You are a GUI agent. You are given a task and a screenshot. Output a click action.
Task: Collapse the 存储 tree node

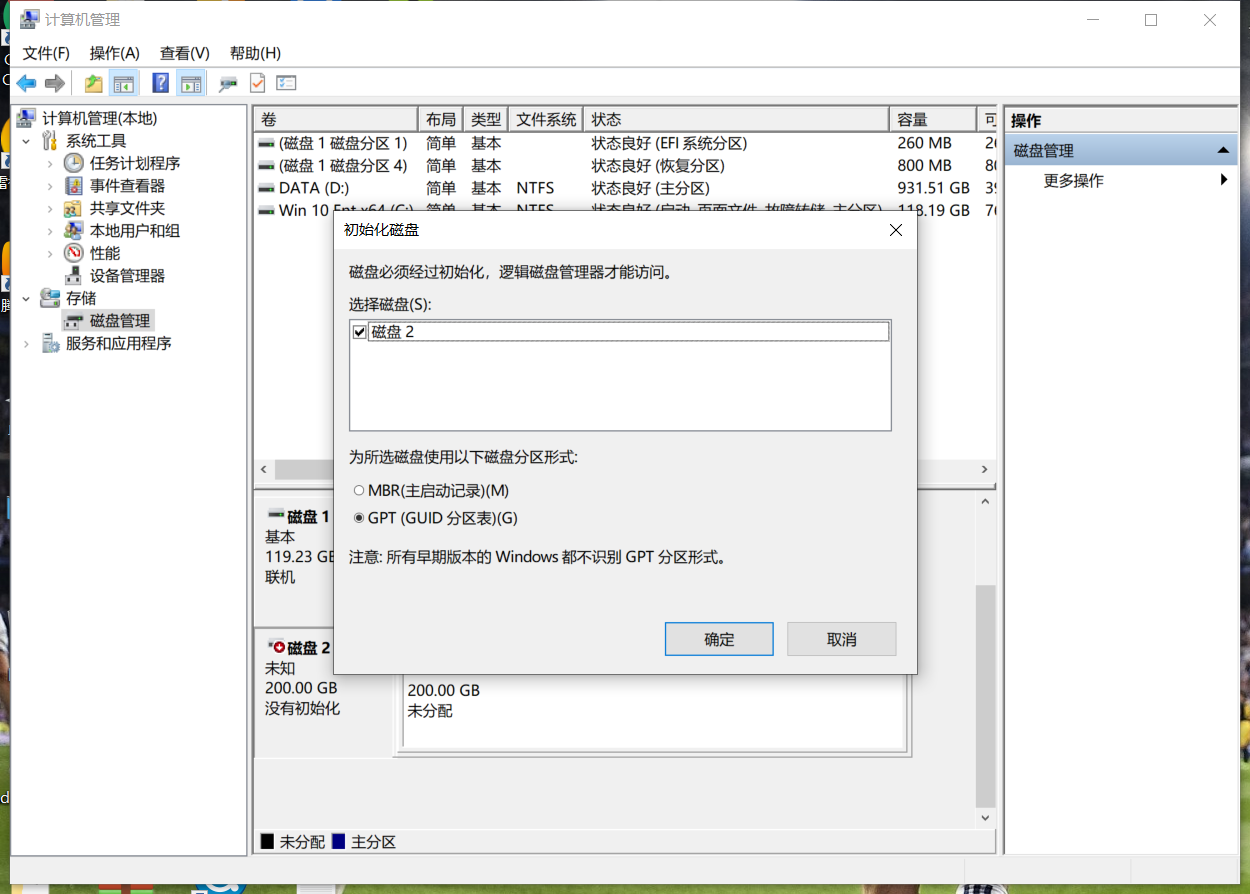(27, 298)
